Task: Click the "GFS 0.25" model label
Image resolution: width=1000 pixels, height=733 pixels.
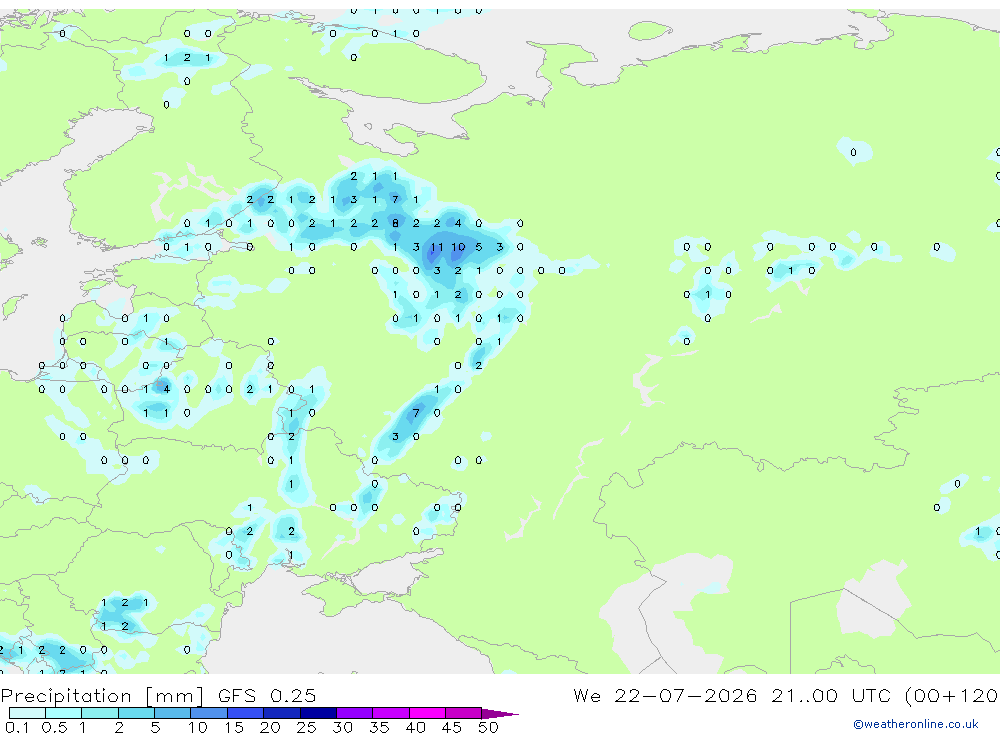Action: point(267,695)
